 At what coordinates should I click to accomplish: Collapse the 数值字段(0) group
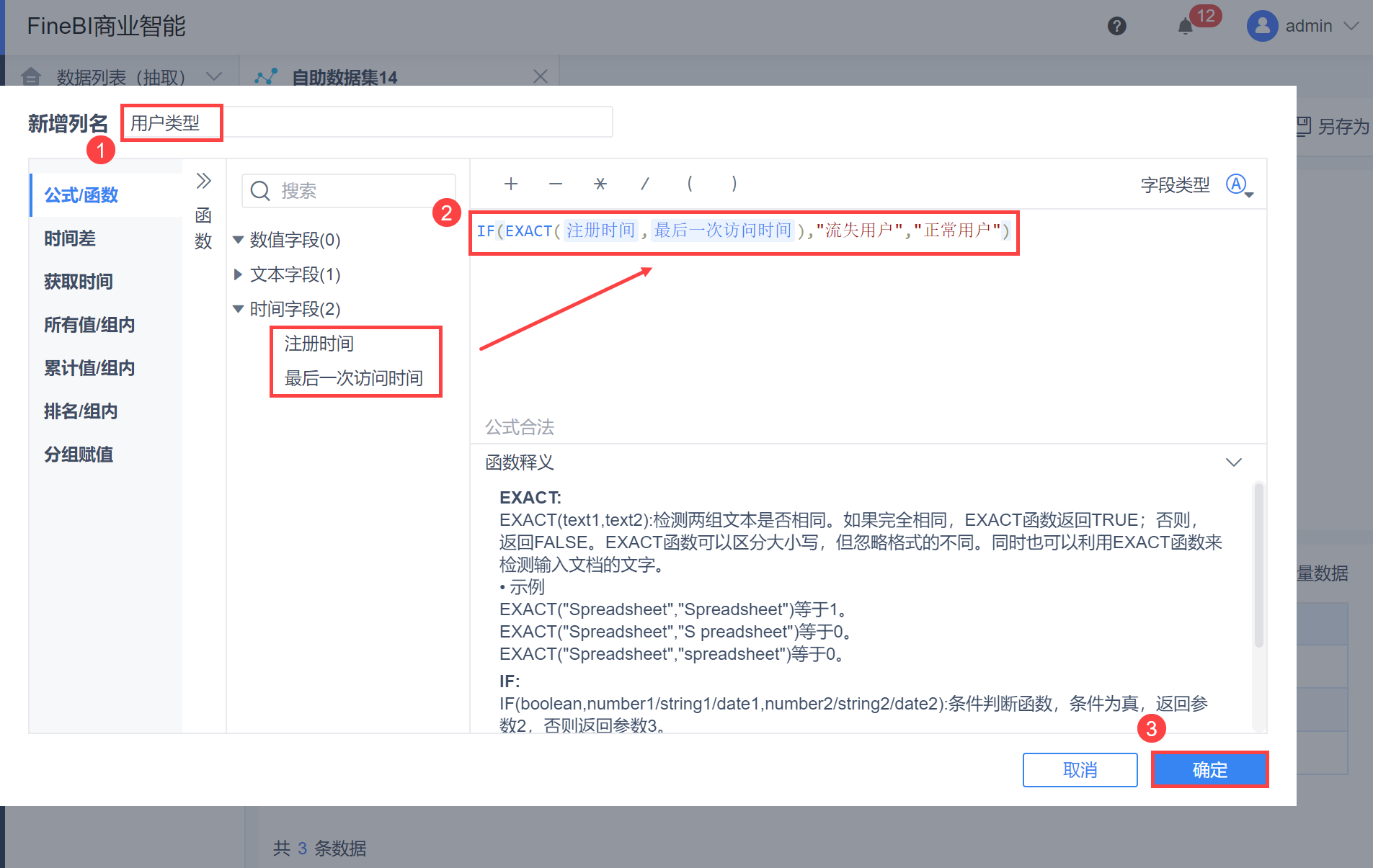click(238, 240)
